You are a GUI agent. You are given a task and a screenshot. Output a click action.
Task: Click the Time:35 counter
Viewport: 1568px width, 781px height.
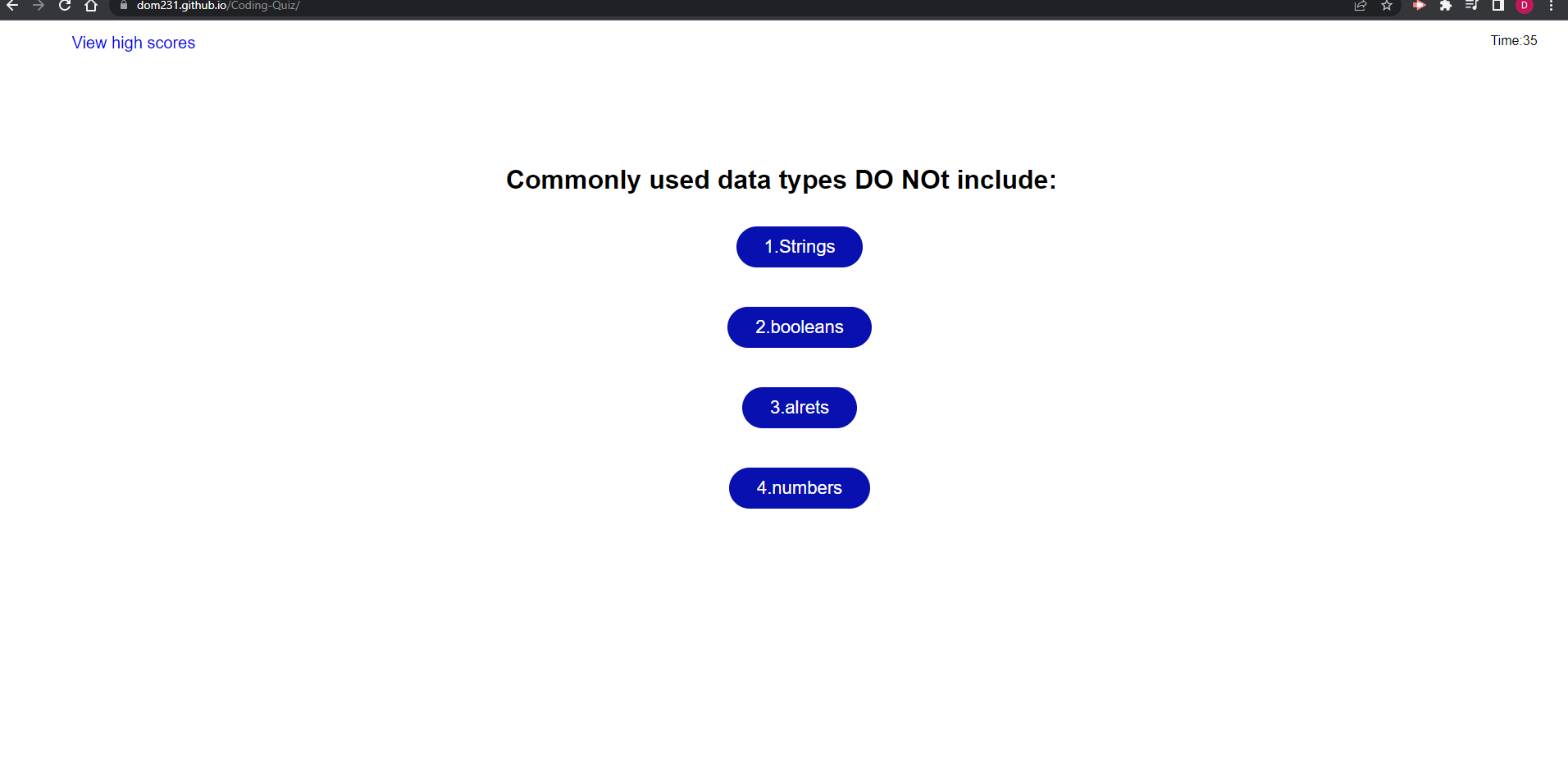(x=1513, y=40)
